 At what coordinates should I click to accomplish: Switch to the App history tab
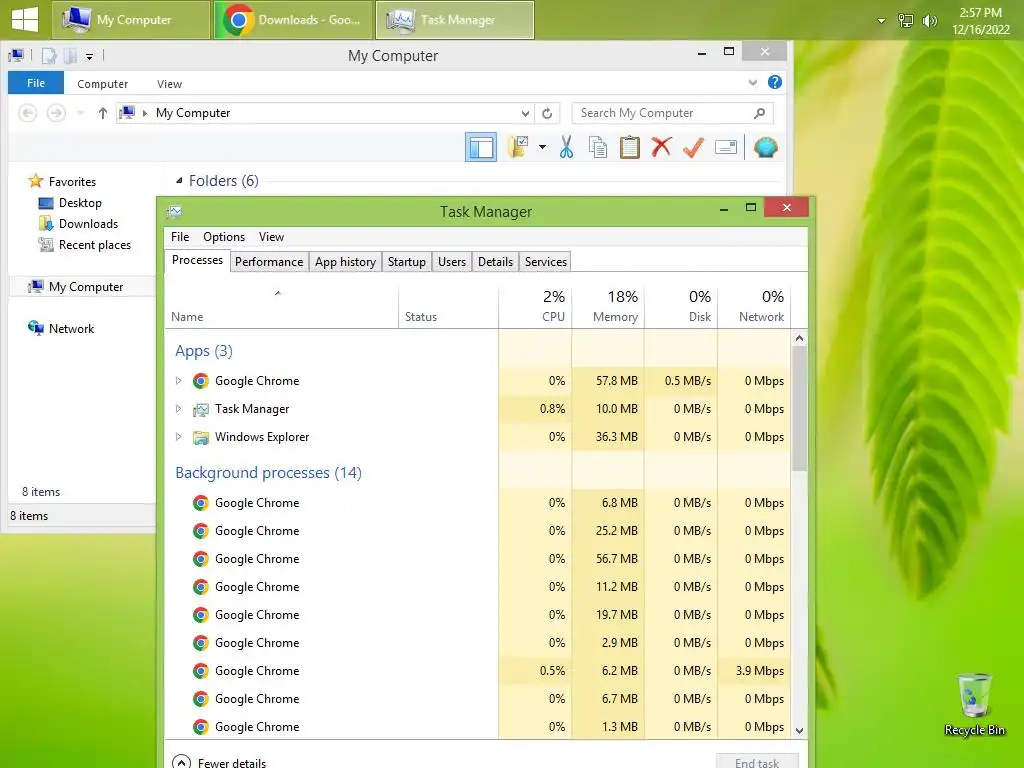(x=345, y=262)
